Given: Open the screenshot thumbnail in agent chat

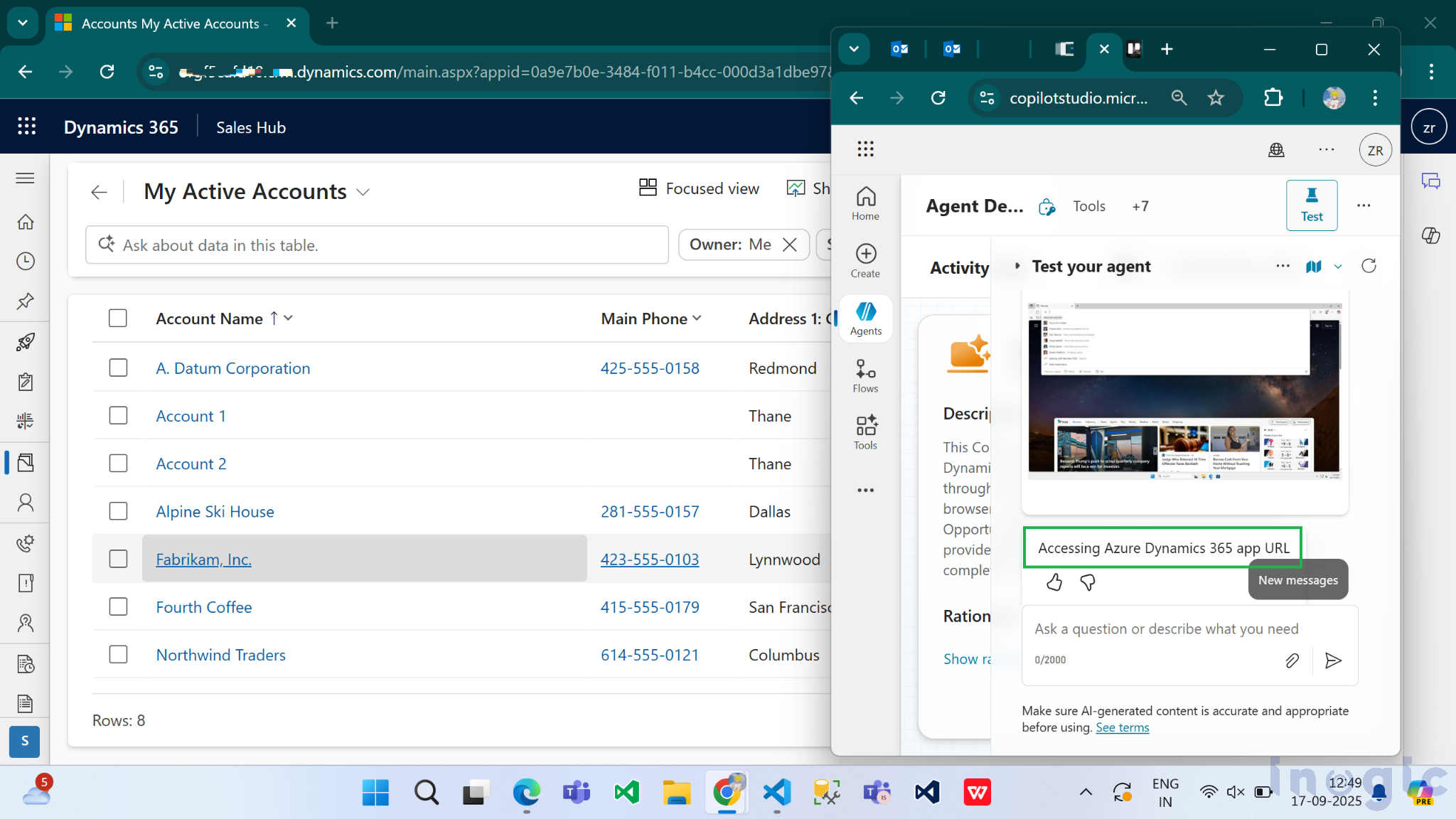Looking at the screenshot, I should [x=1184, y=392].
